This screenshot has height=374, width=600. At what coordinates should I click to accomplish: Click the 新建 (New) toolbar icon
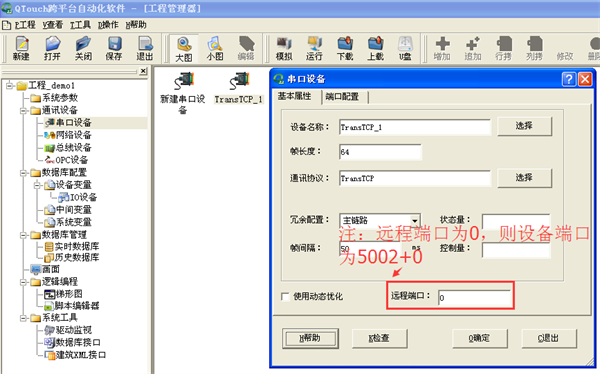[x=21, y=49]
